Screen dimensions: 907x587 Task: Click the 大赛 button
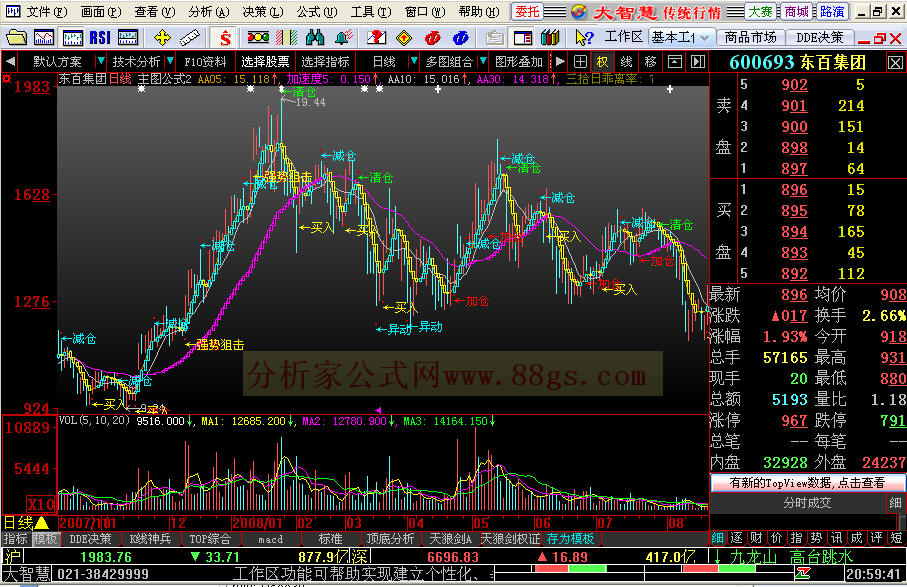tap(759, 12)
